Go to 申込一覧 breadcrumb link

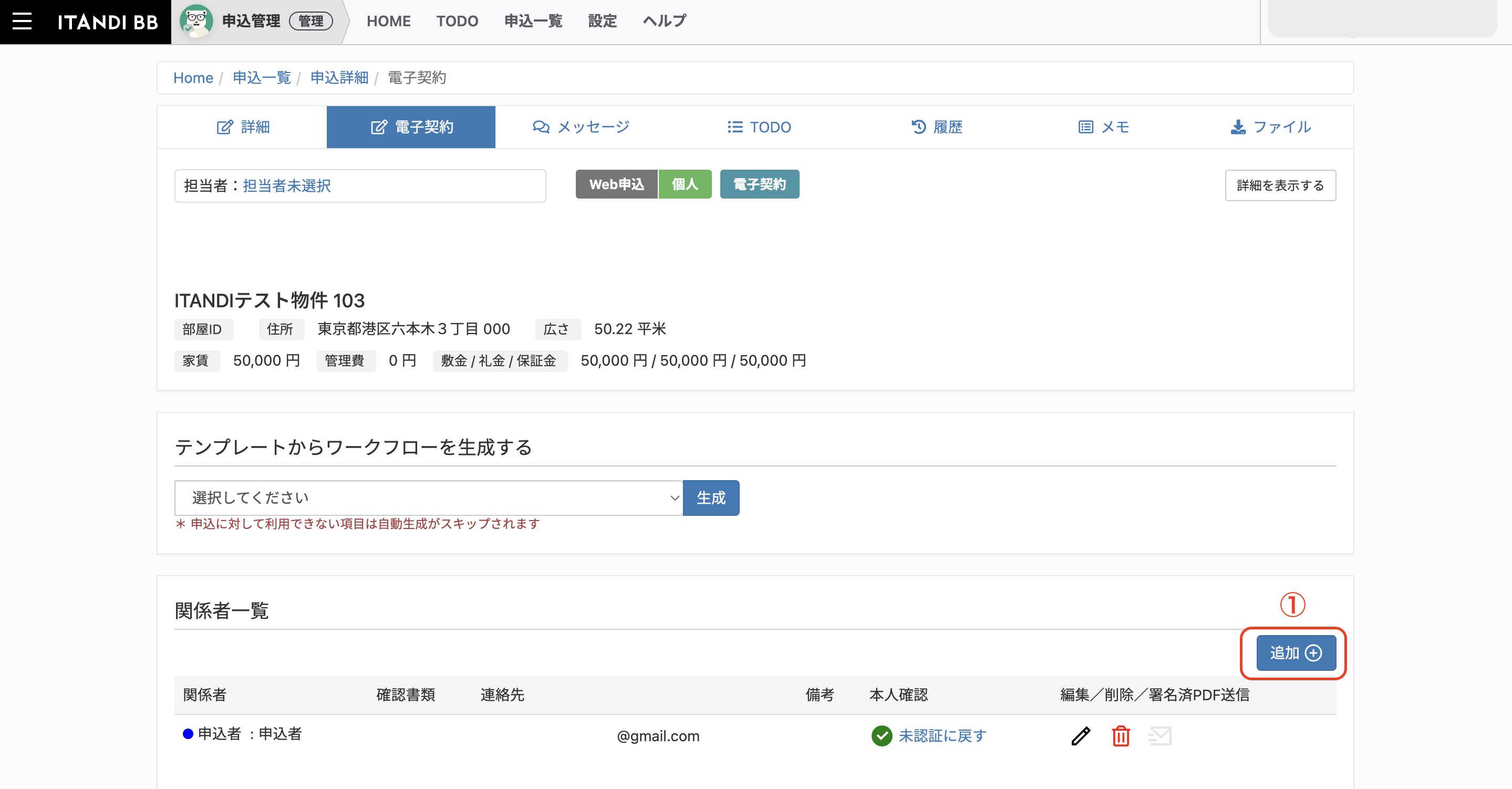point(262,78)
